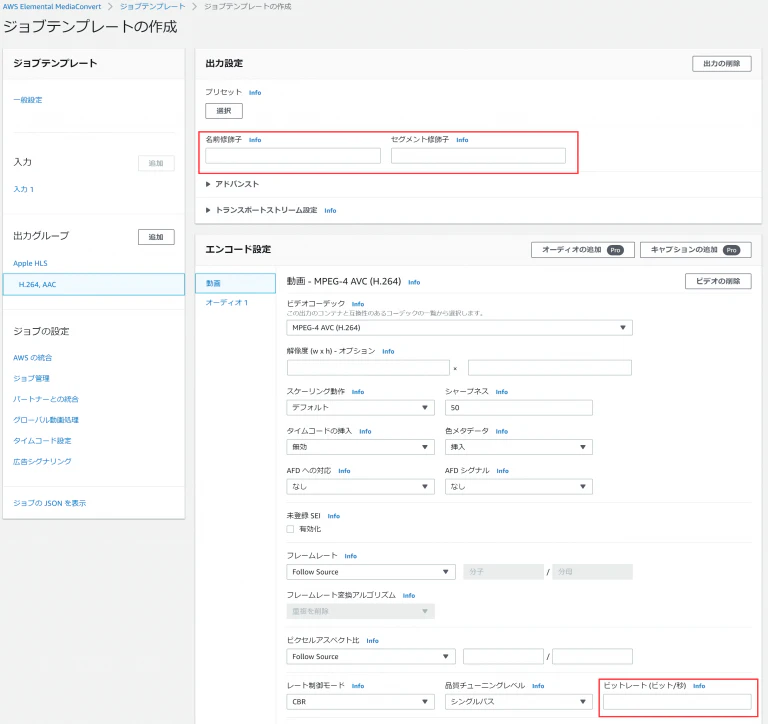This screenshot has height=724, width=768.
Task: Open パートナーとの統合 settings
Action: (46, 399)
